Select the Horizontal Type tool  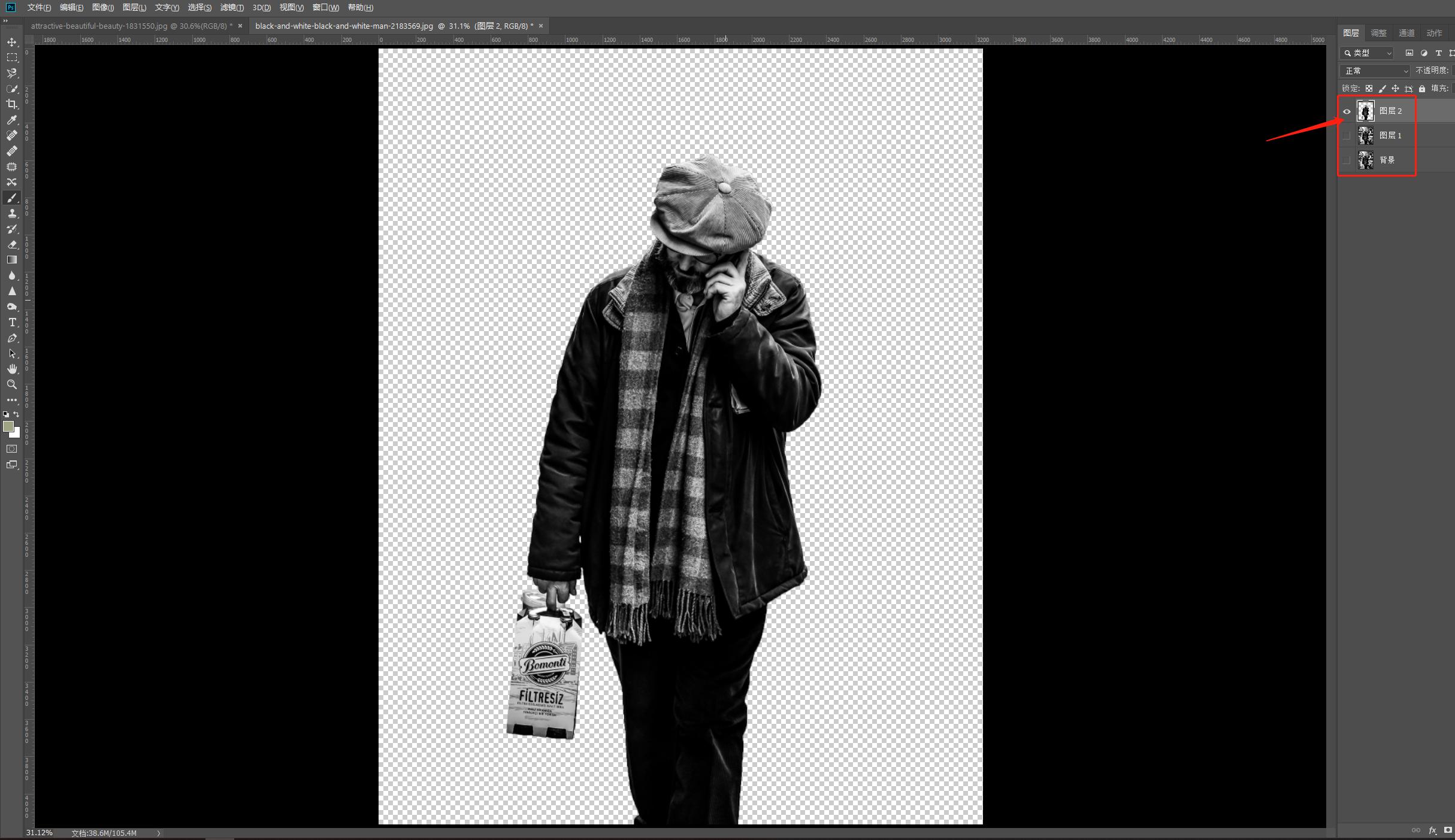[x=11, y=322]
